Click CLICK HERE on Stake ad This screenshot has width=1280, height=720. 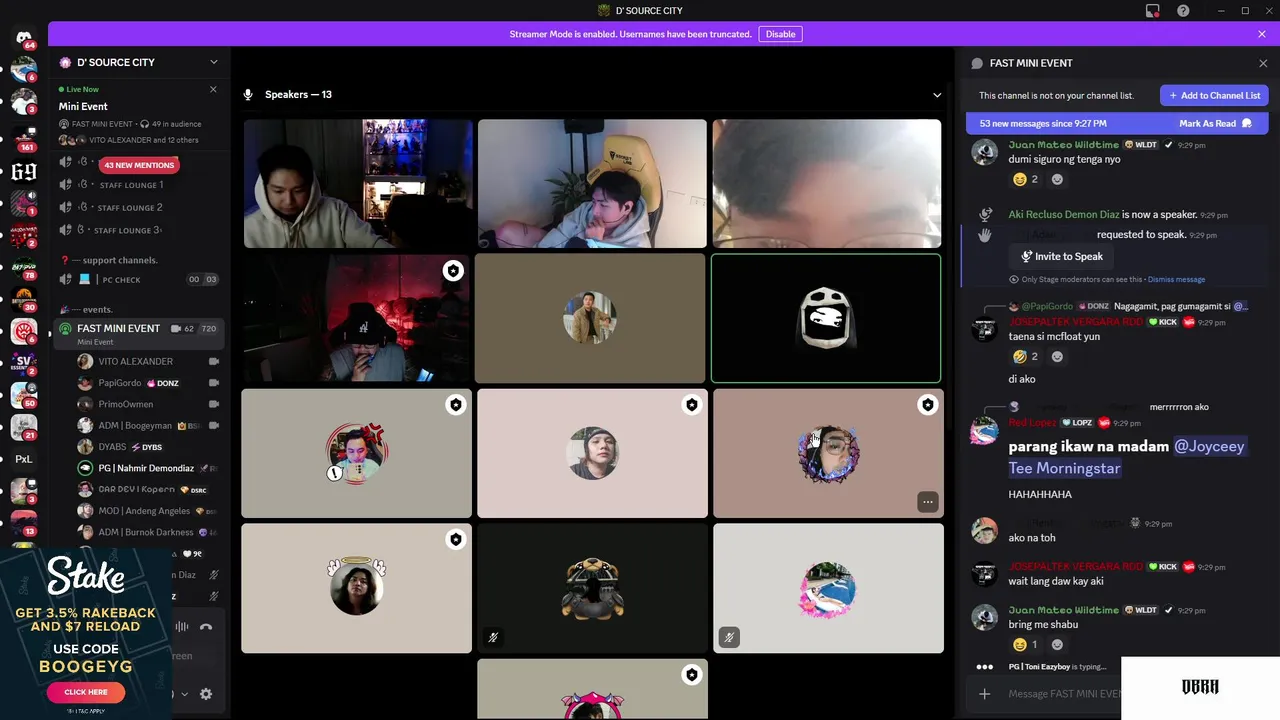pyautogui.click(x=86, y=692)
